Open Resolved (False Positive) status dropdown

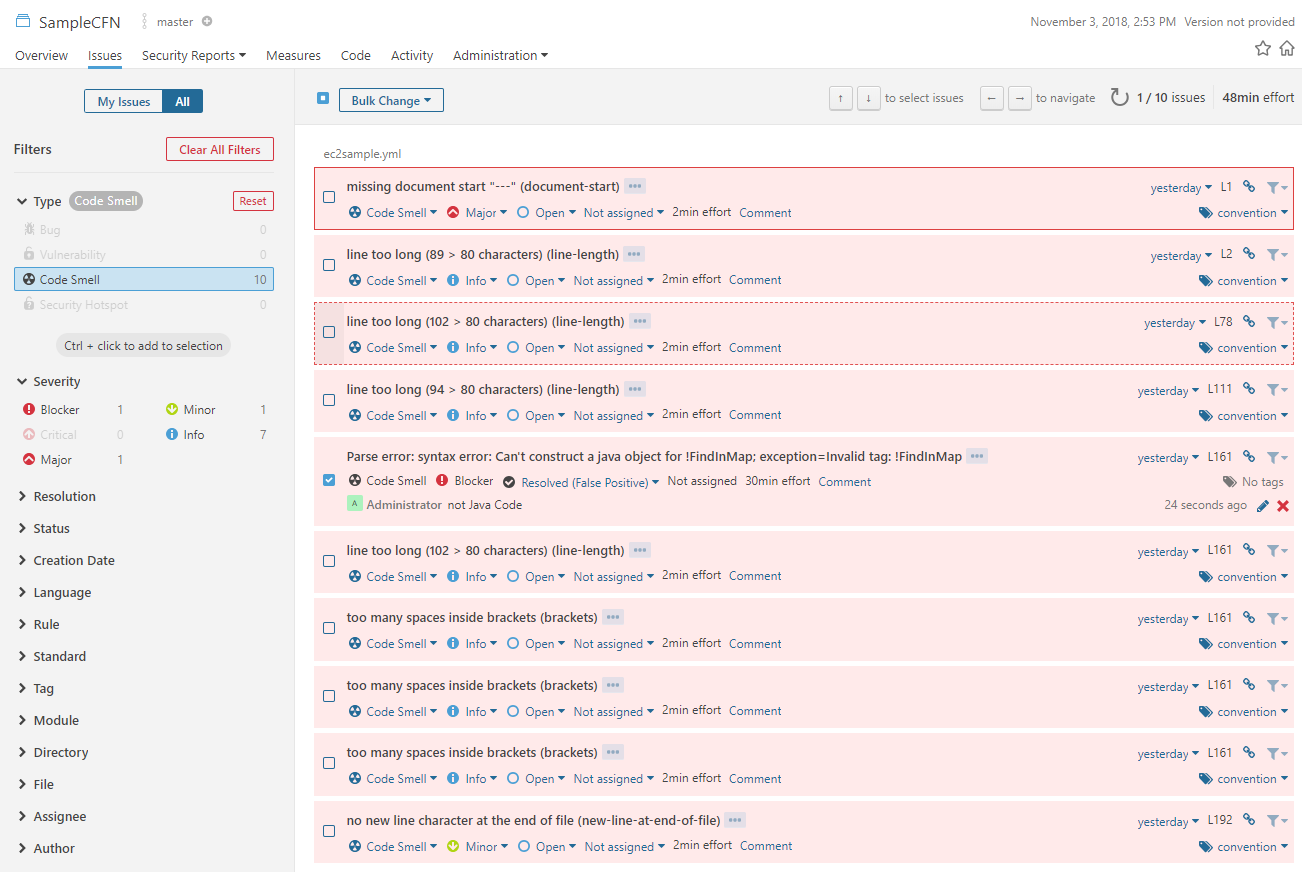(590, 482)
